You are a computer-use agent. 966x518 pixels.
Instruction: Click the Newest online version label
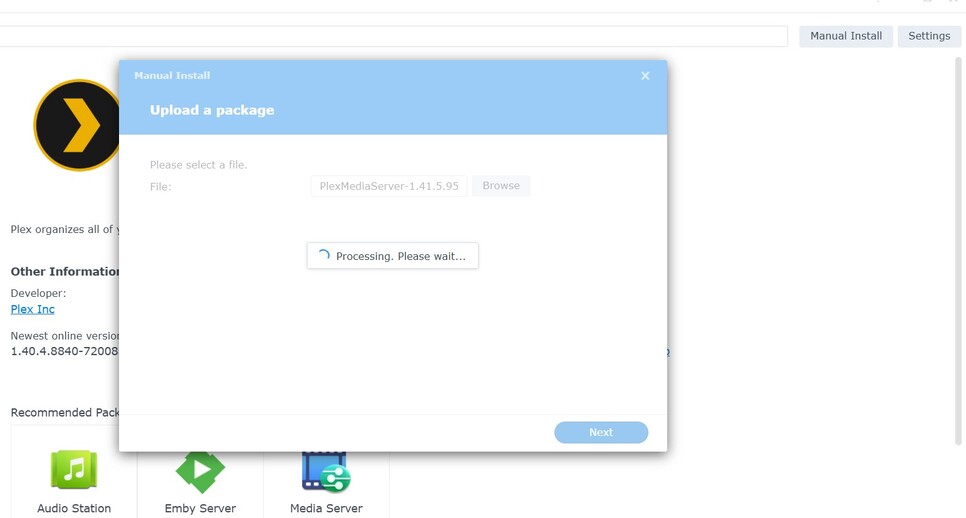tap(65, 336)
